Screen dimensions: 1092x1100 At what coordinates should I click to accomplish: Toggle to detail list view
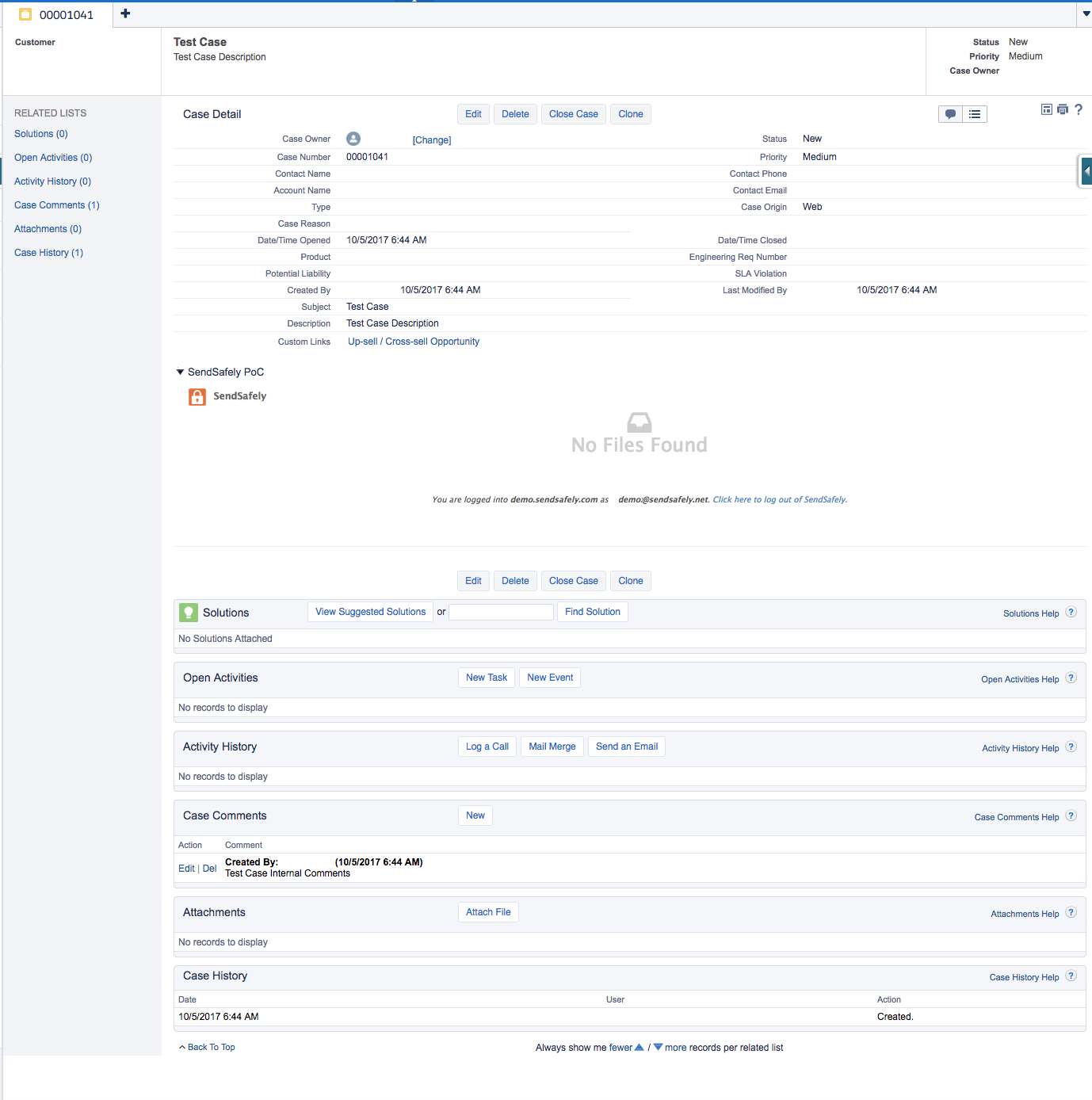click(x=974, y=113)
